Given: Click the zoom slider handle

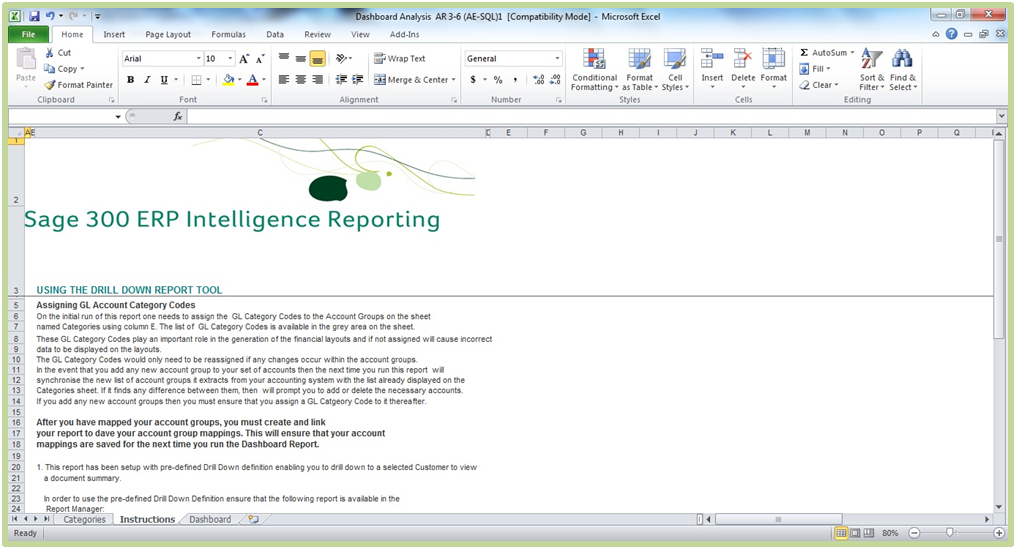Looking at the screenshot, I should (x=950, y=532).
